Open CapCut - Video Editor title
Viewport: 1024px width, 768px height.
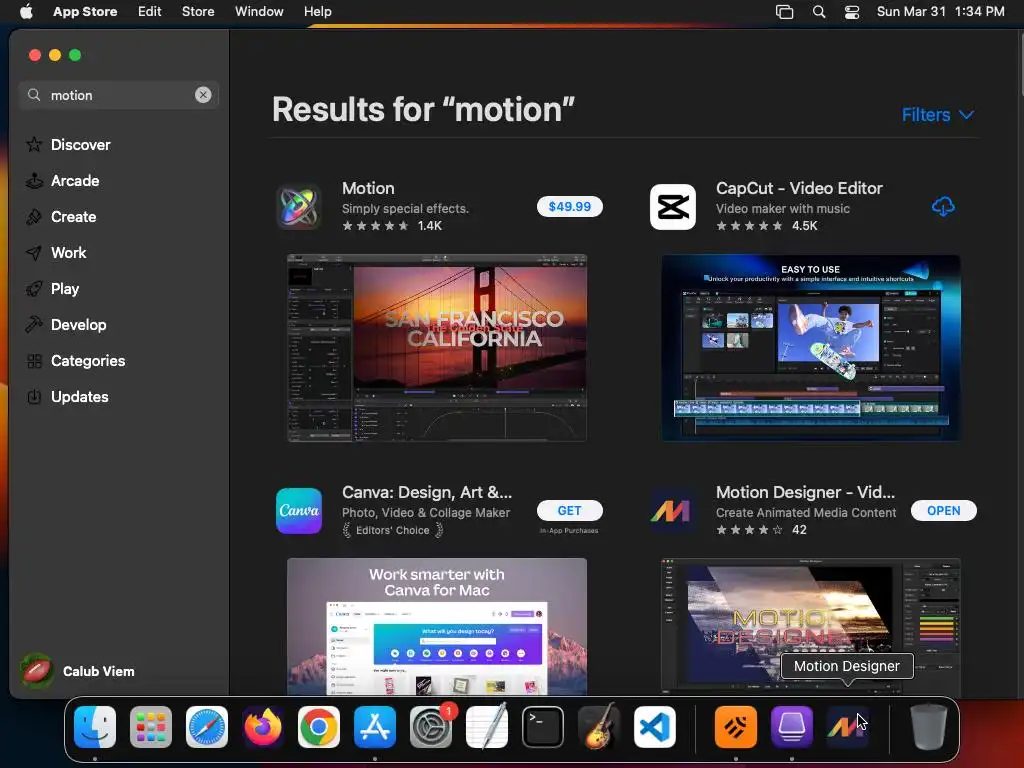pos(799,188)
